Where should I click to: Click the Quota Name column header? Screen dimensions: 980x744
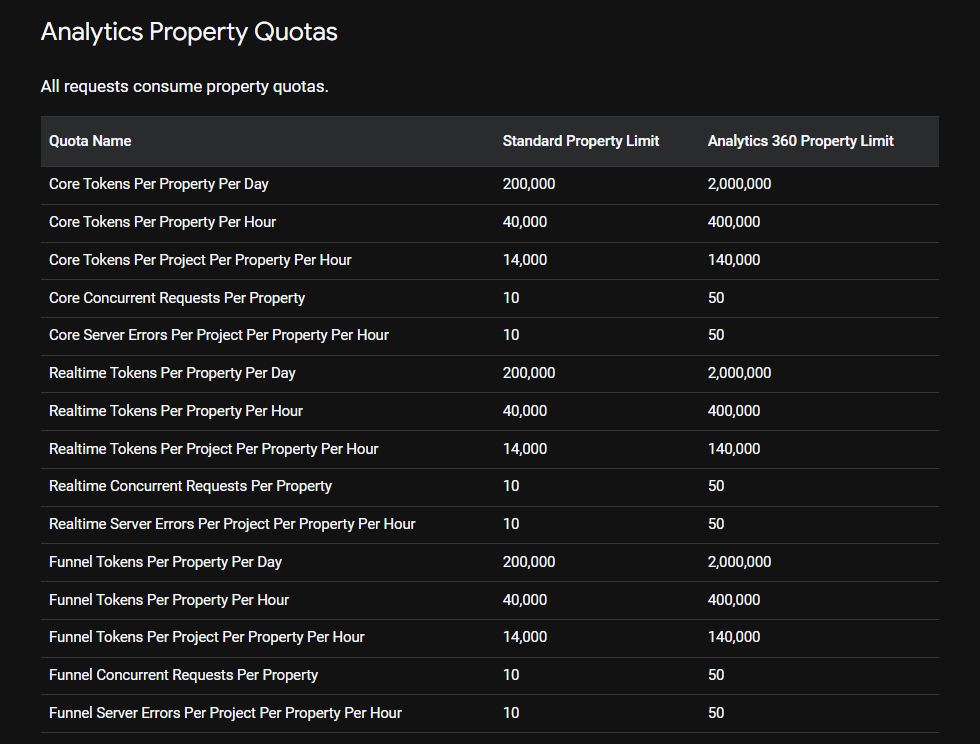pos(90,141)
